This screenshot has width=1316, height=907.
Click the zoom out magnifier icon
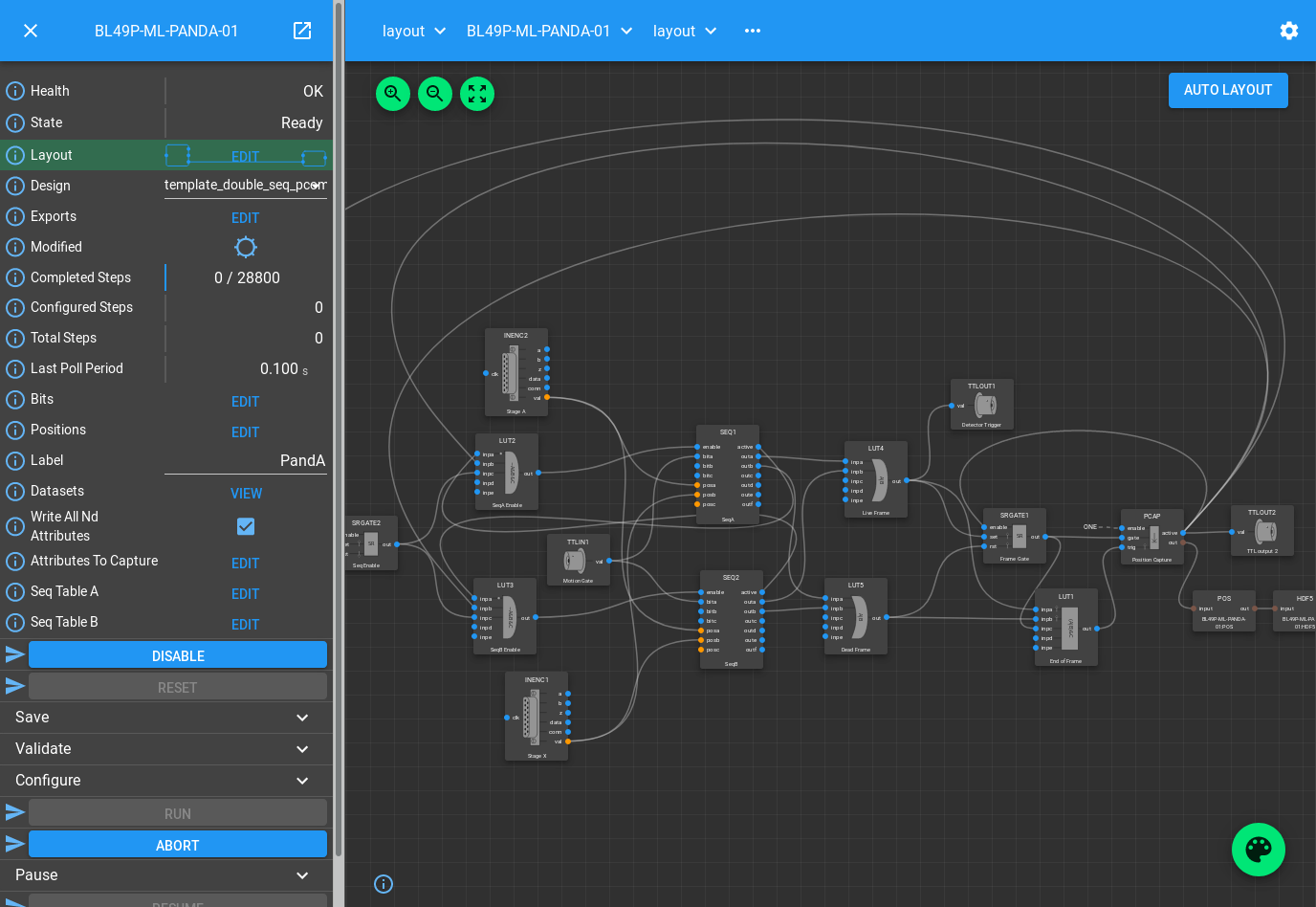click(x=435, y=94)
